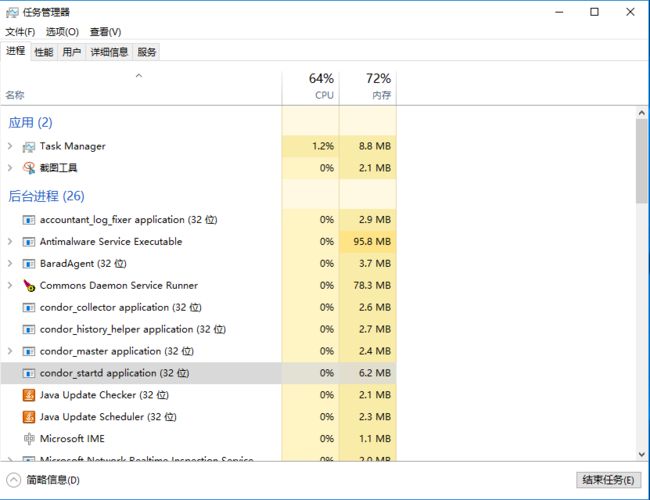Click the Microsoft IME process icon
The height and width of the screenshot is (500, 650).
coord(28,439)
